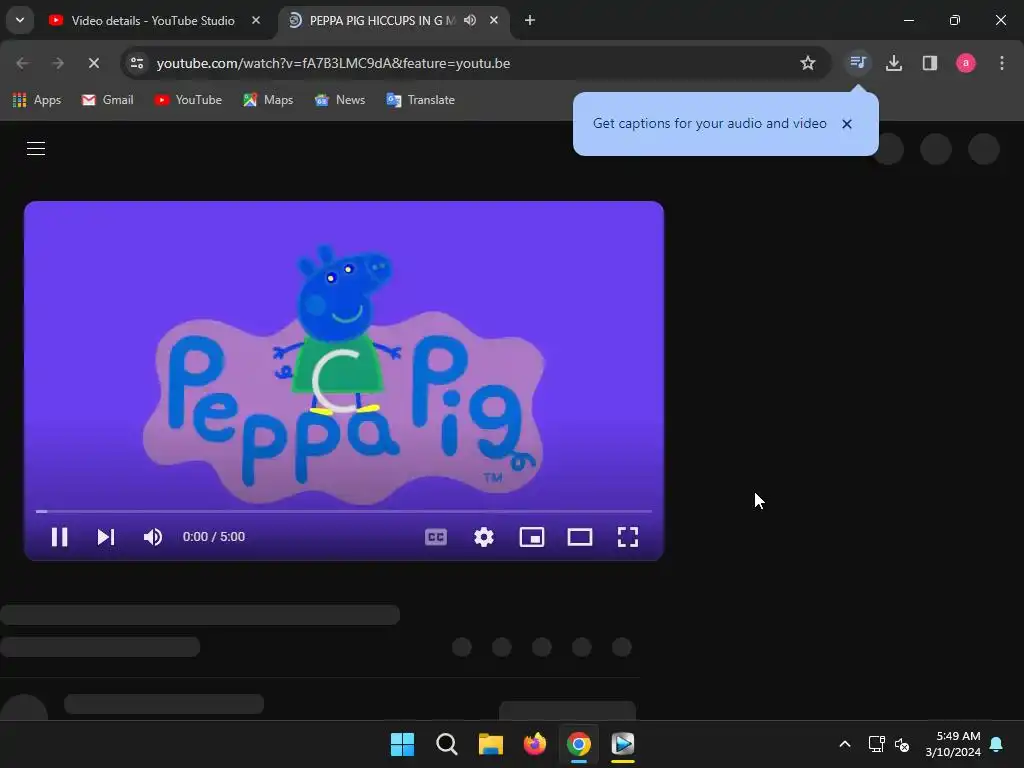1024x768 pixels.
Task: Mute the tab using its audio icon
Action: (x=470, y=20)
